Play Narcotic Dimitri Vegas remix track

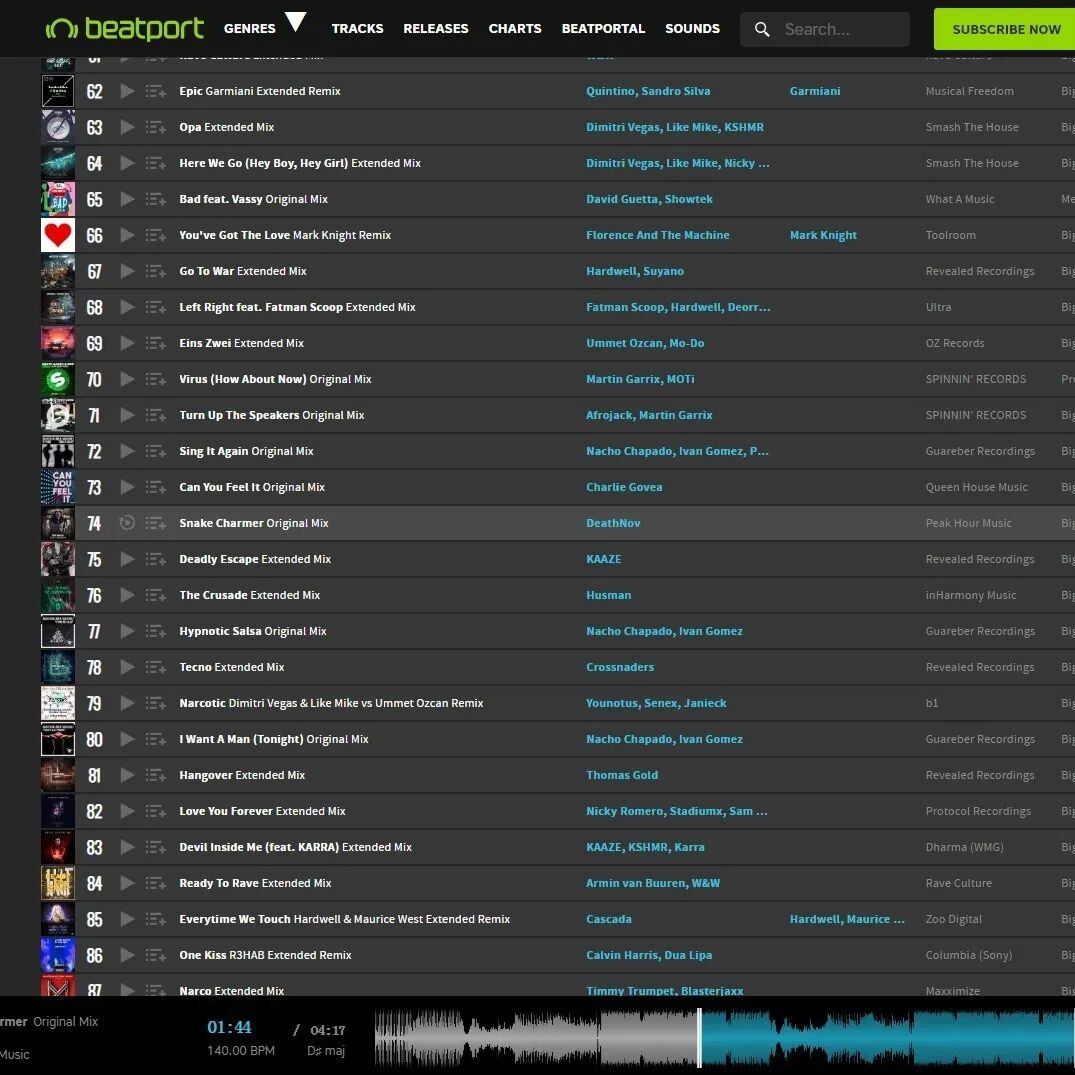127,703
